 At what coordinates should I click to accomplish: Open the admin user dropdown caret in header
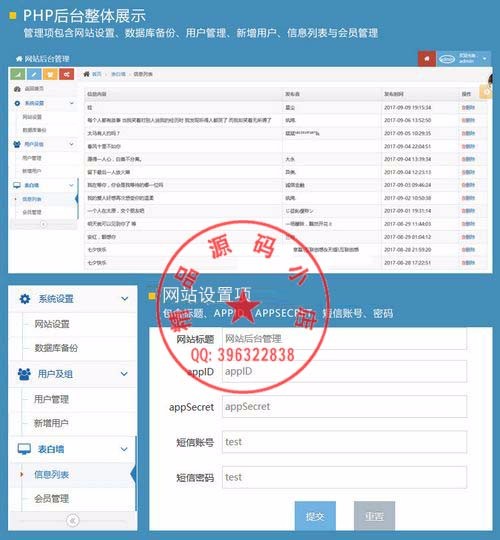(485, 59)
